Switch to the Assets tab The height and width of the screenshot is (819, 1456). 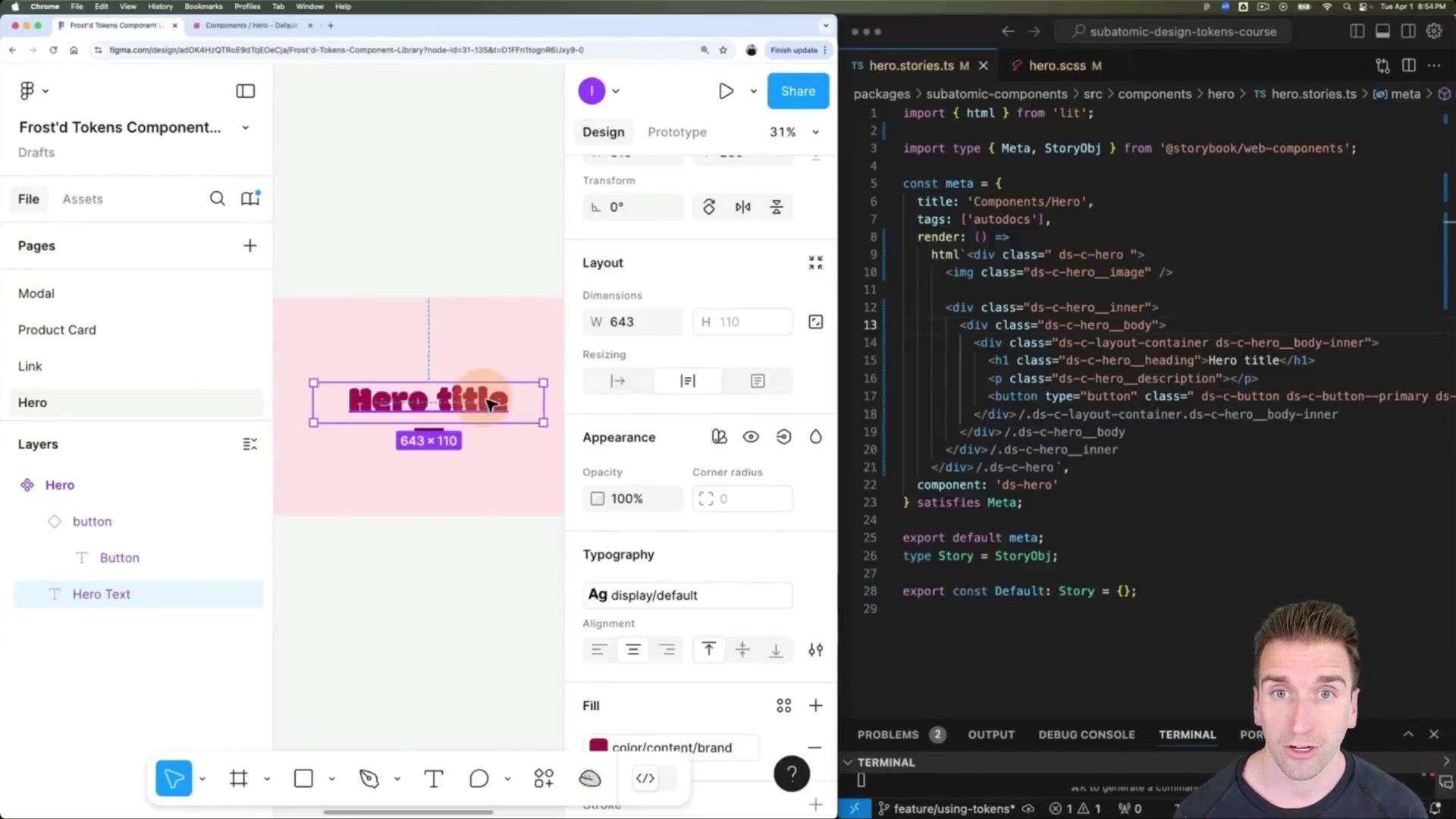click(83, 199)
